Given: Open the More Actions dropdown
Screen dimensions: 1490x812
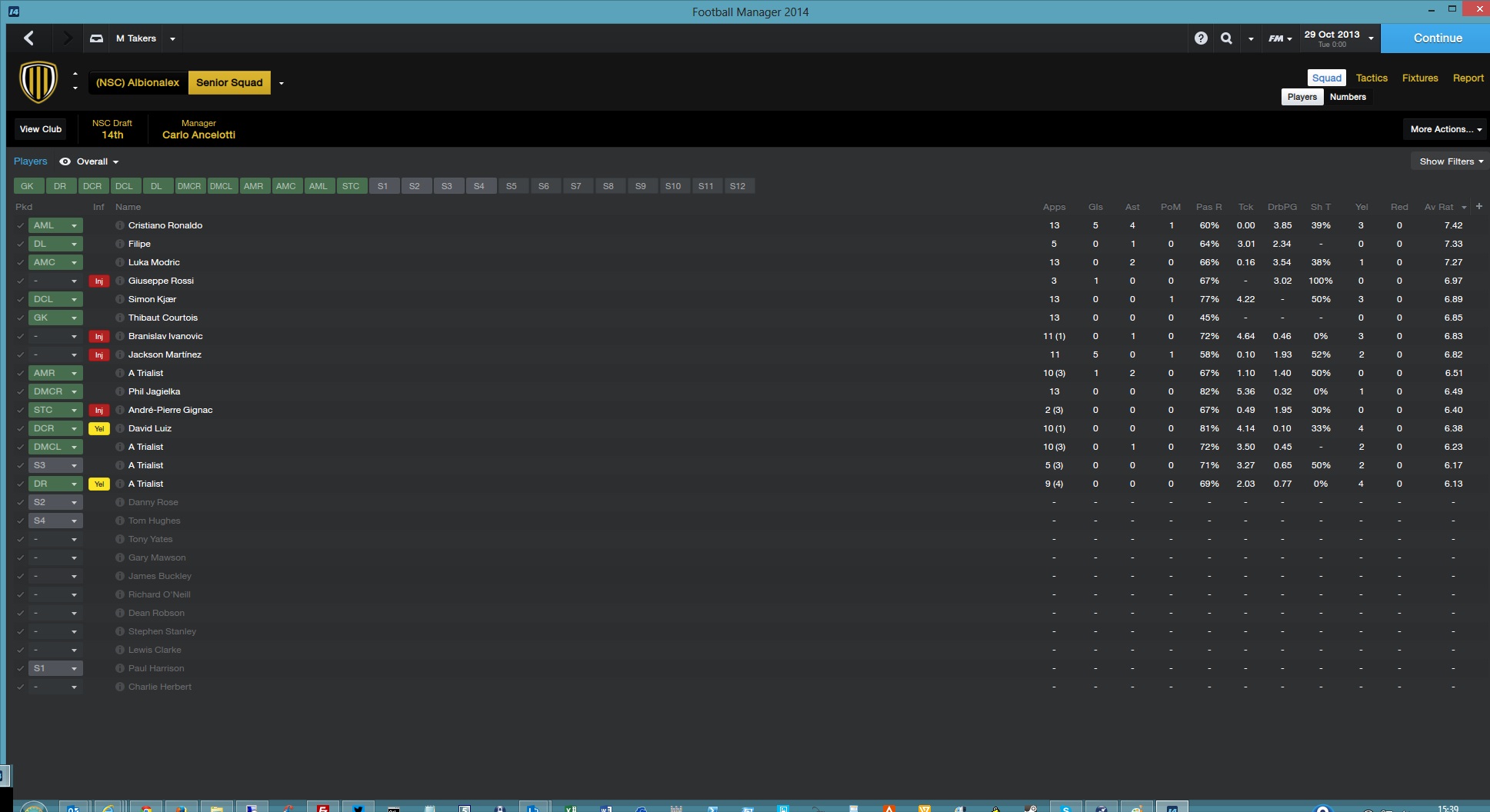Looking at the screenshot, I should 1445,129.
